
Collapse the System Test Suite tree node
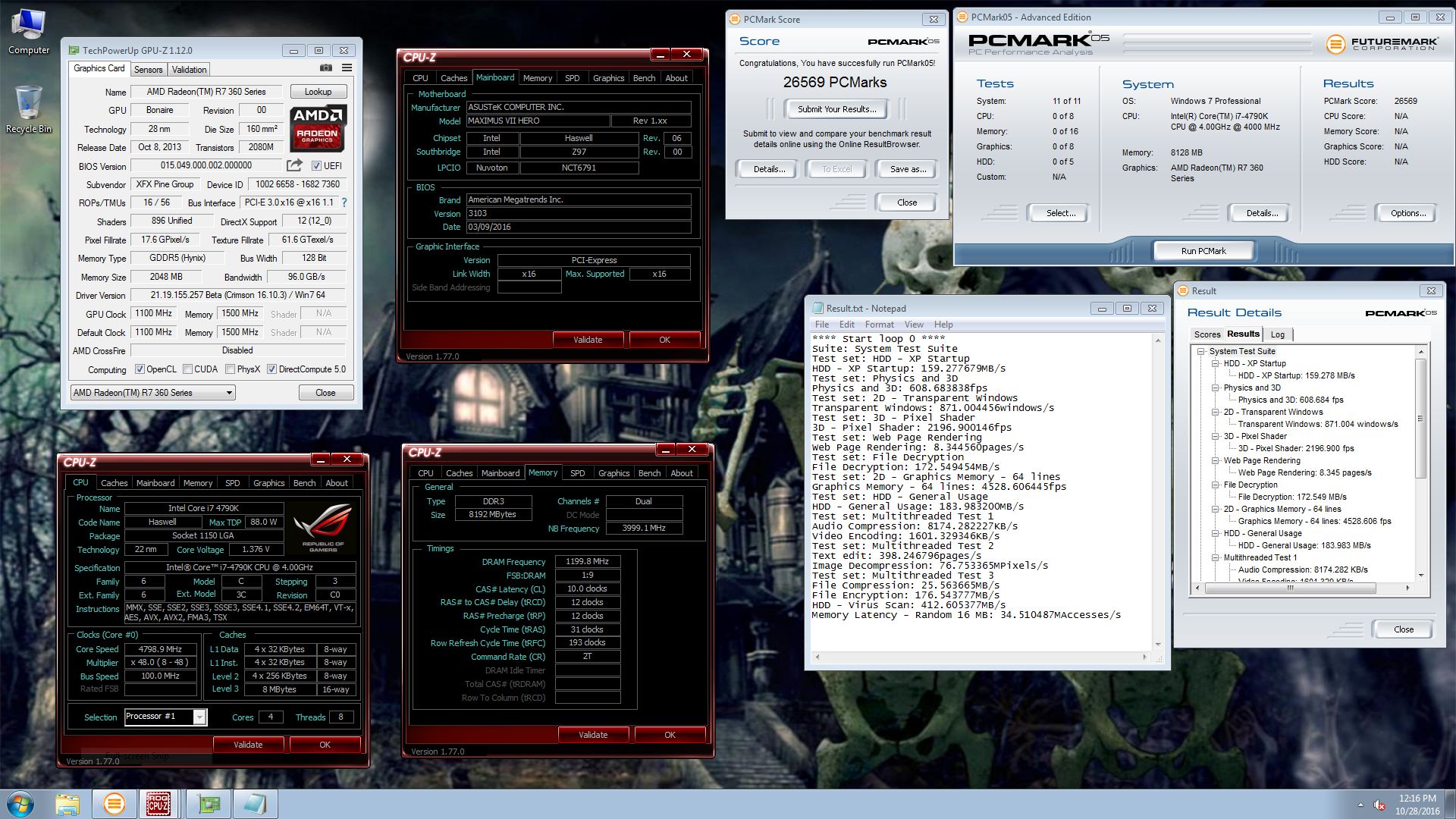coord(1201,351)
